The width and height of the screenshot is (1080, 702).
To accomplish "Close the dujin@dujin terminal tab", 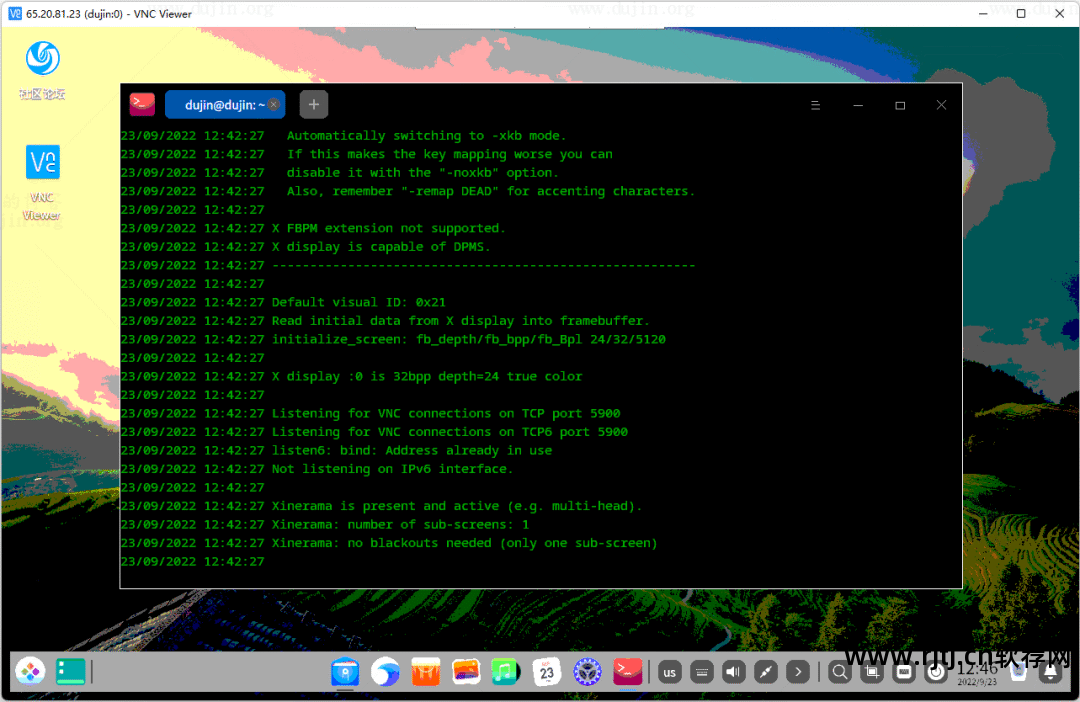I will point(273,105).
